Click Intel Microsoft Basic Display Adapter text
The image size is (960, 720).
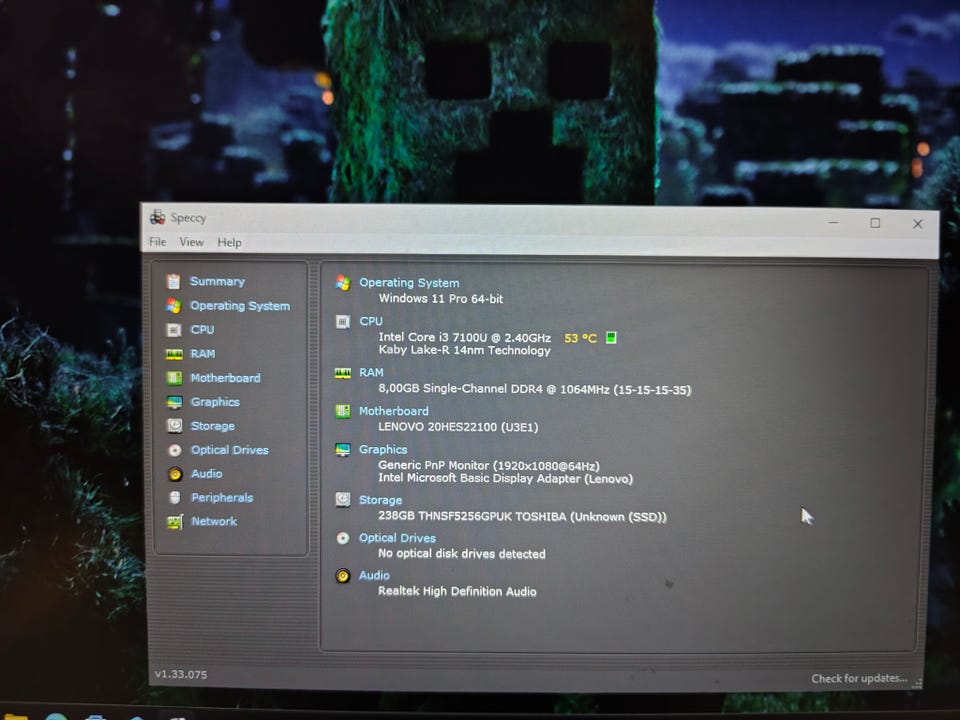[x=505, y=478]
